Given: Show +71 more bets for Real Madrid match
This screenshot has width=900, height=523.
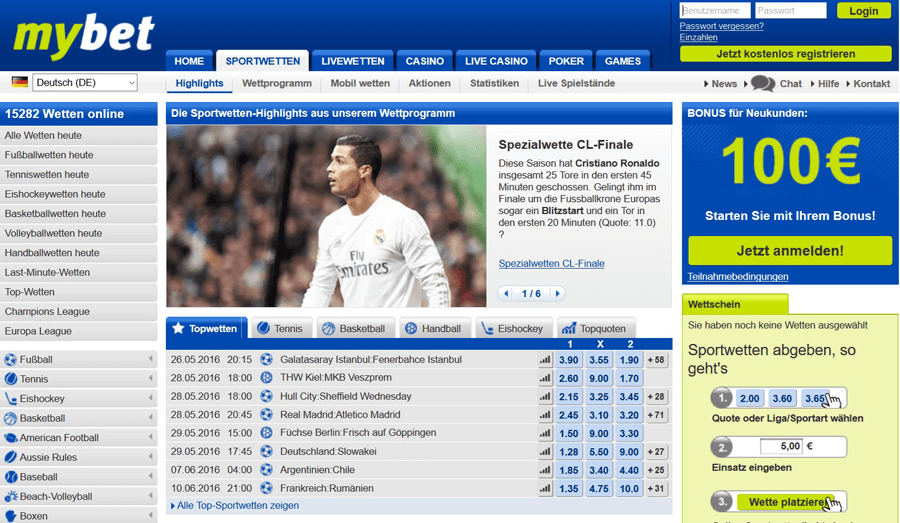Looking at the screenshot, I should [x=656, y=415].
